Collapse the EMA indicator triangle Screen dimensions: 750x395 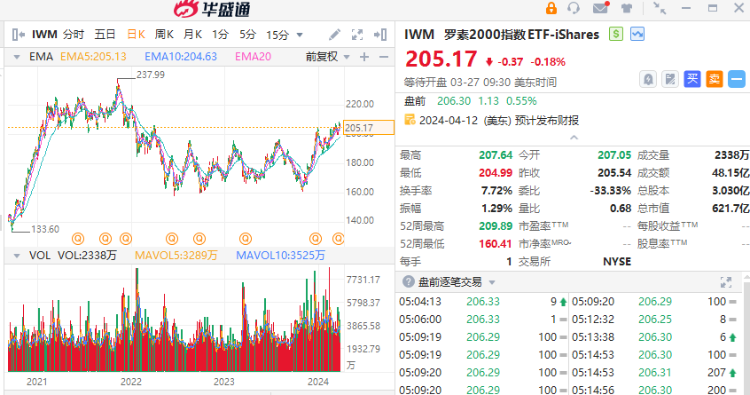(x=17, y=57)
